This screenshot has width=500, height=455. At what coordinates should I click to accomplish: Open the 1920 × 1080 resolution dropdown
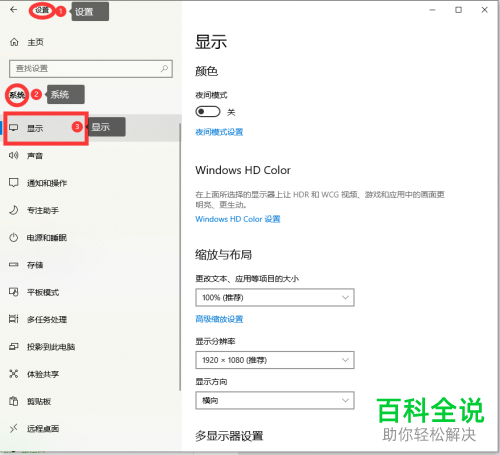[275, 360]
